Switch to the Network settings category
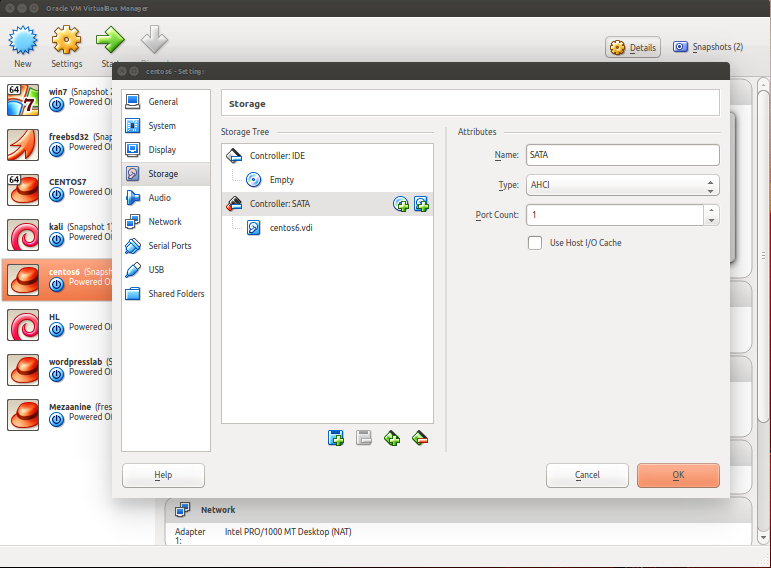The width and height of the screenshot is (771, 568). [x=165, y=222]
